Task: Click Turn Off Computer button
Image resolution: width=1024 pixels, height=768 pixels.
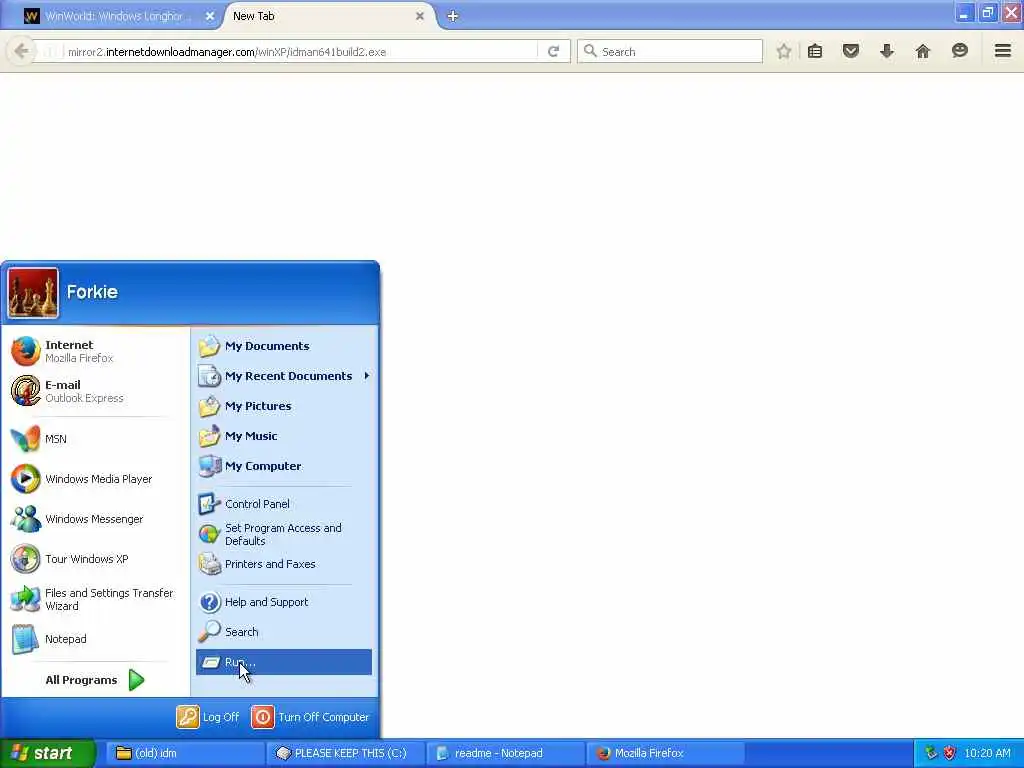Action: (x=311, y=717)
